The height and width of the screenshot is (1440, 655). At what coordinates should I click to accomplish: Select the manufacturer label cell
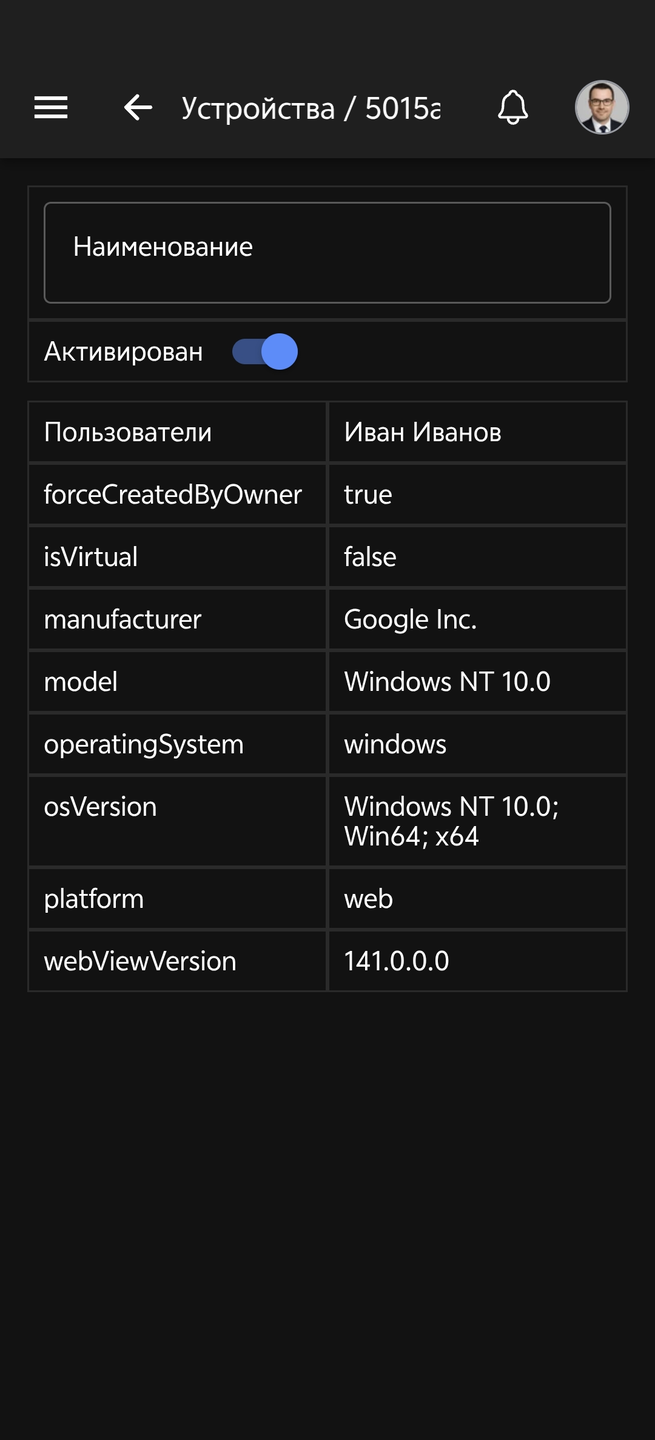coord(123,619)
